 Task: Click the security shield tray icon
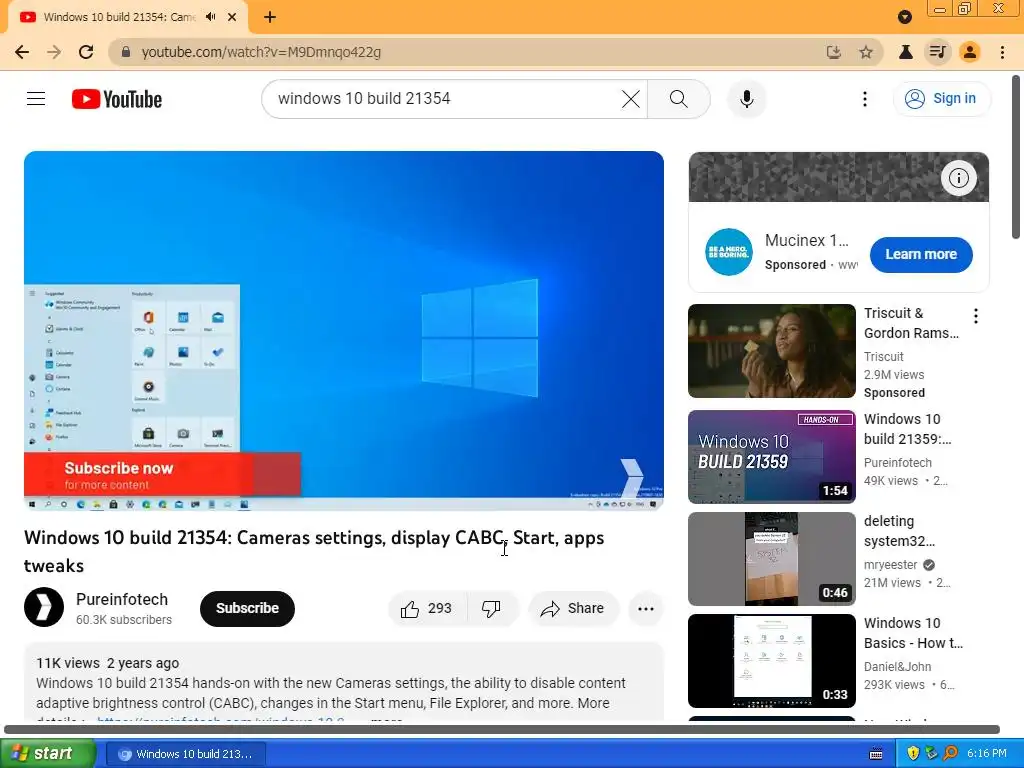click(913, 754)
